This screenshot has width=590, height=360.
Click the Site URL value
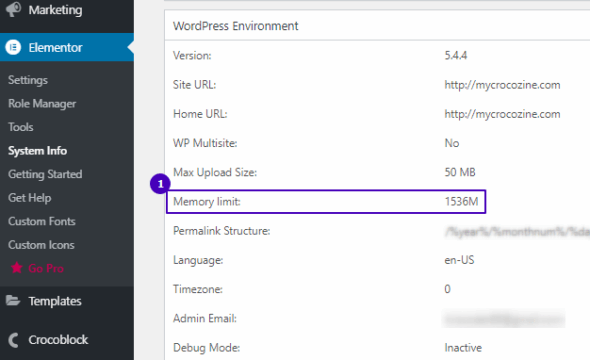point(502,85)
